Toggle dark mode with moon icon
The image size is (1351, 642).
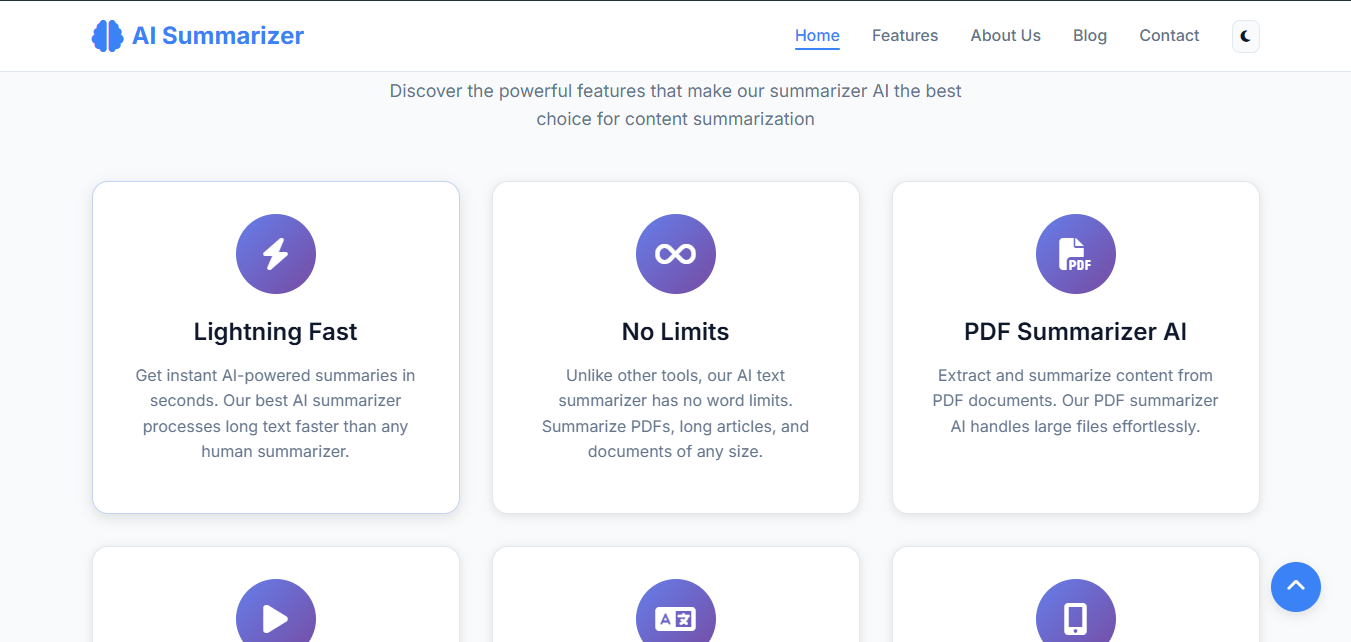pyautogui.click(x=1246, y=36)
